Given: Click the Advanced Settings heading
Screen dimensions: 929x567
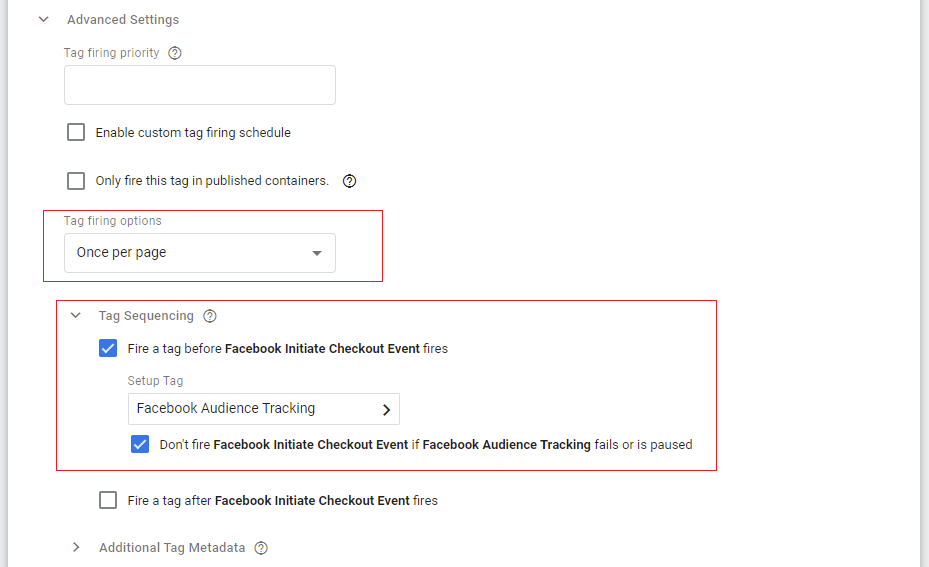Looking at the screenshot, I should tap(123, 19).
